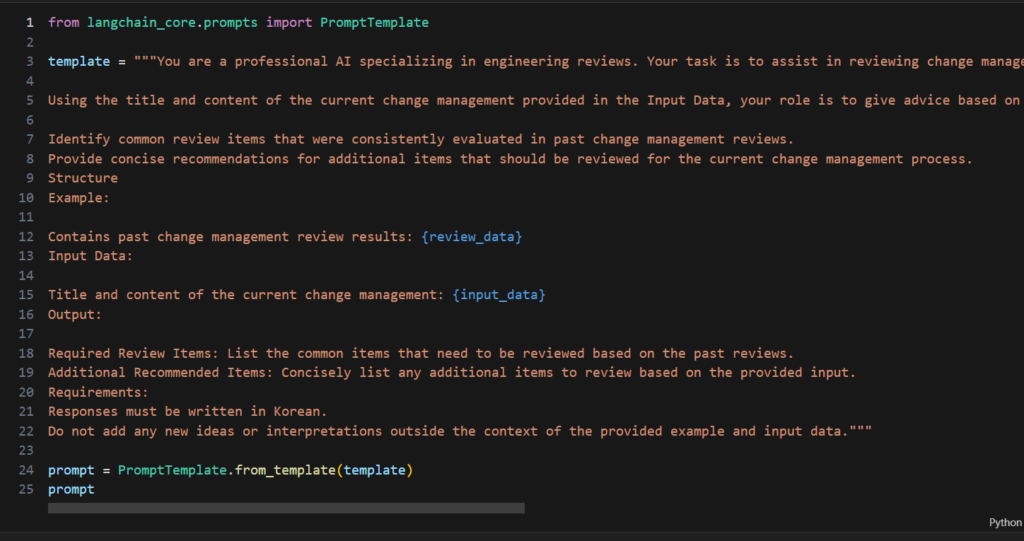
Task: Click the {review_data} placeholder variable
Action: pyautogui.click(x=471, y=236)
